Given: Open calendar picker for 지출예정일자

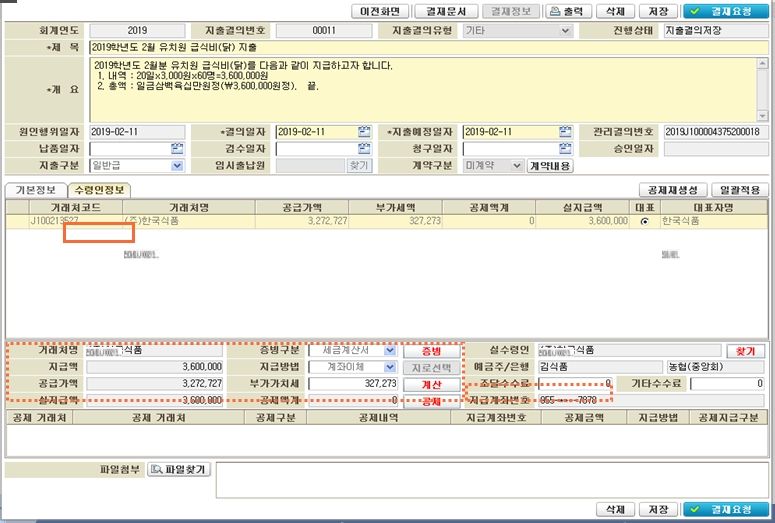Looking at the screenshot, I should [x=566, y=132].
